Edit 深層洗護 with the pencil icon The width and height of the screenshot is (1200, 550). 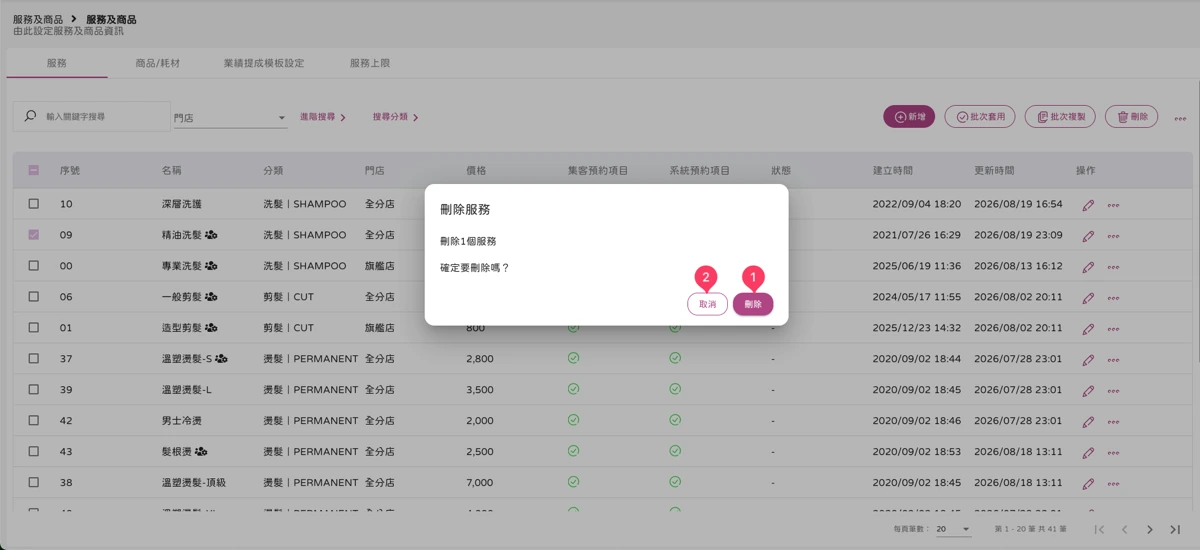(1088, 205)
